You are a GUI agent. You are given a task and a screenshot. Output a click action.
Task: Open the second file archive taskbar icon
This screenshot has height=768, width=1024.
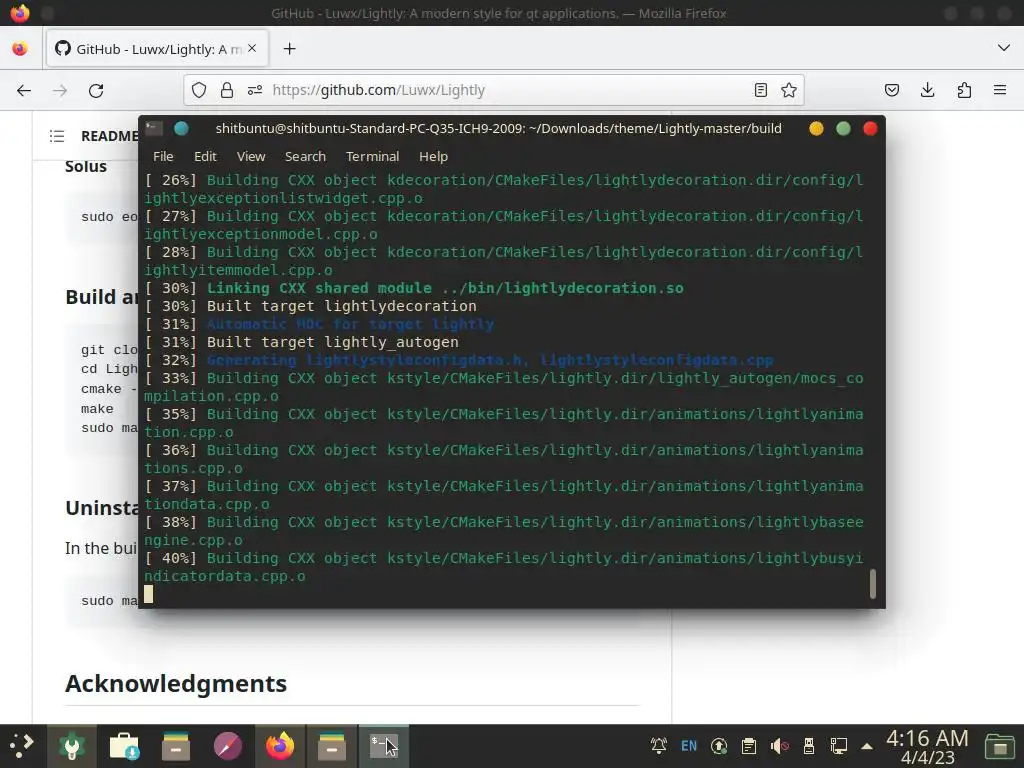[332, 746]
